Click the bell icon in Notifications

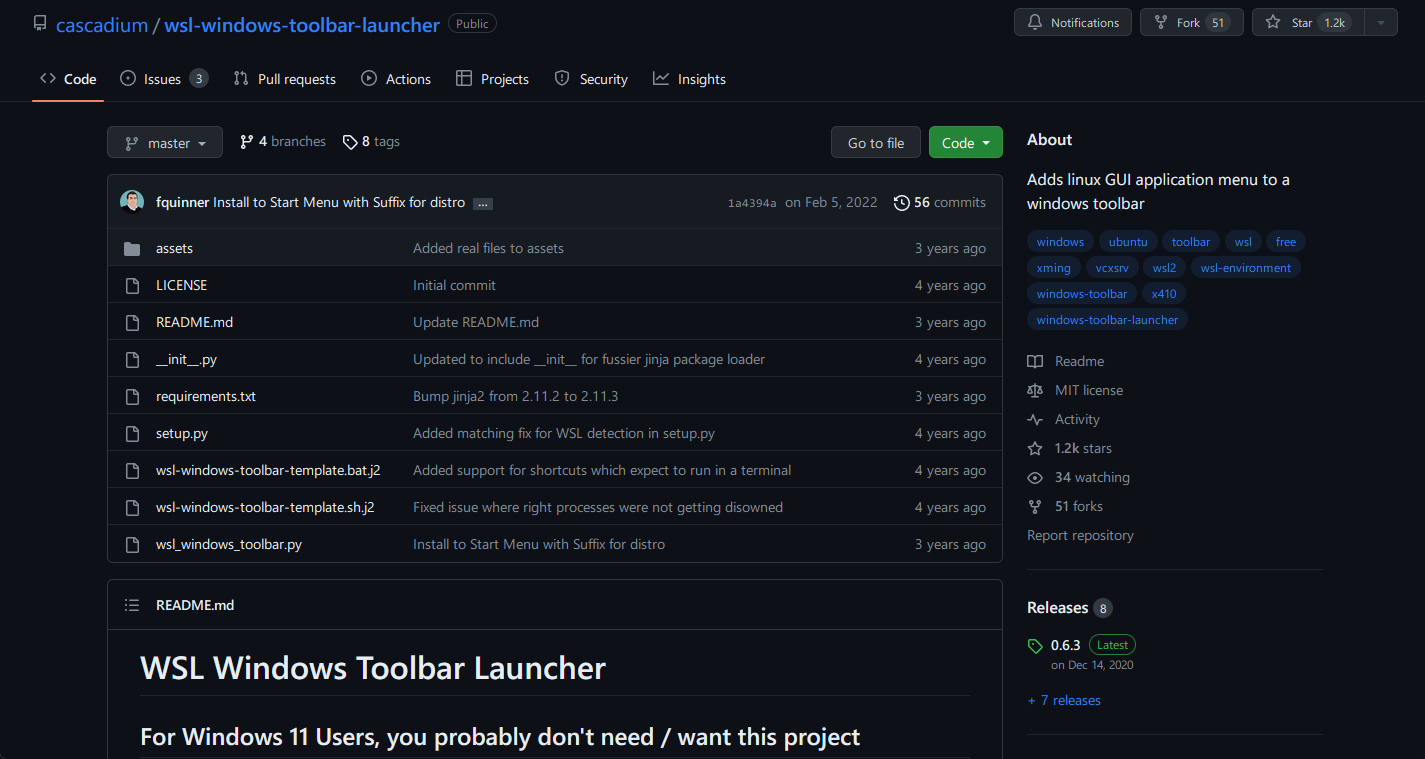tap(1035, 22)
